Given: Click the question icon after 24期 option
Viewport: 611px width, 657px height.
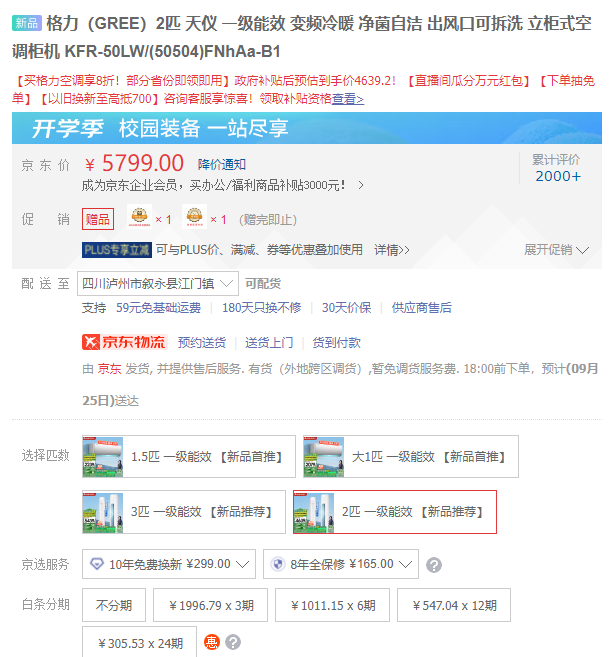Looking at the screenshot, I should click(x=233, y=642).
